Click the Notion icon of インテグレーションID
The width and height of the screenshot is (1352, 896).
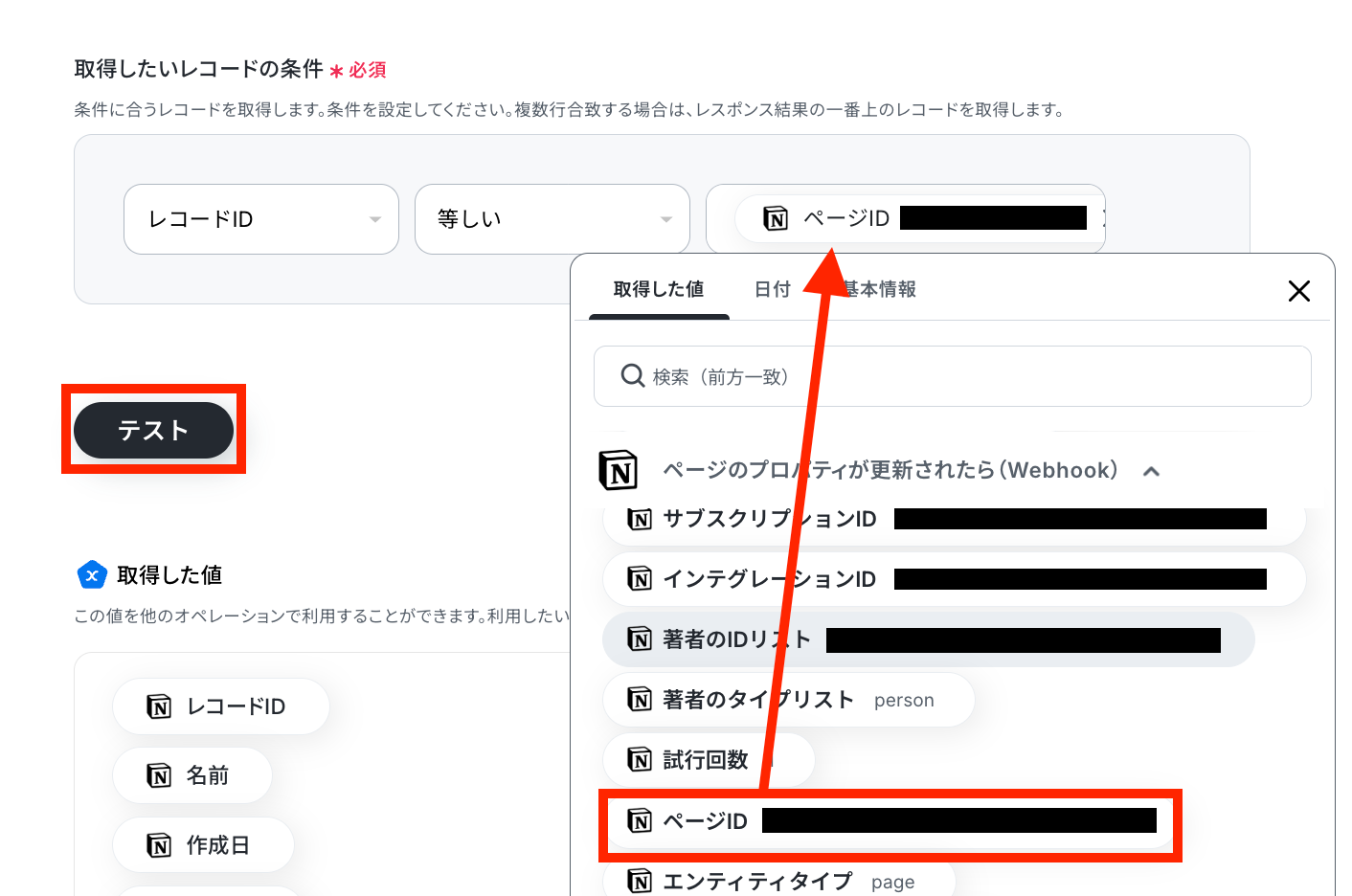click(640, 579)
